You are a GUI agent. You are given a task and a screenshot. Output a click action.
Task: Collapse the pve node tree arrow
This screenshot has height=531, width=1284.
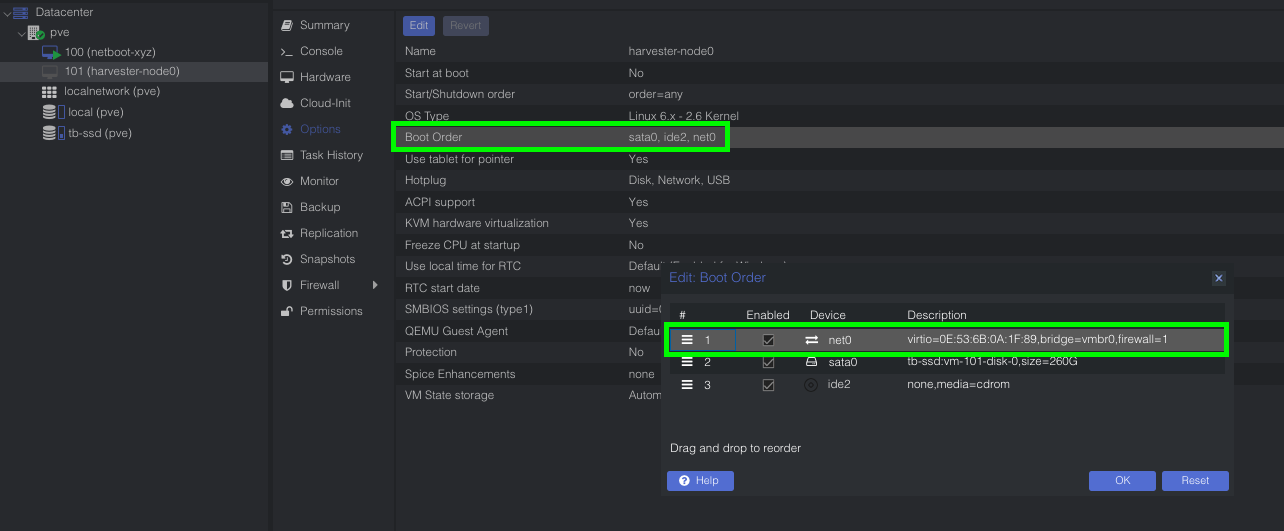pos(22,33)
